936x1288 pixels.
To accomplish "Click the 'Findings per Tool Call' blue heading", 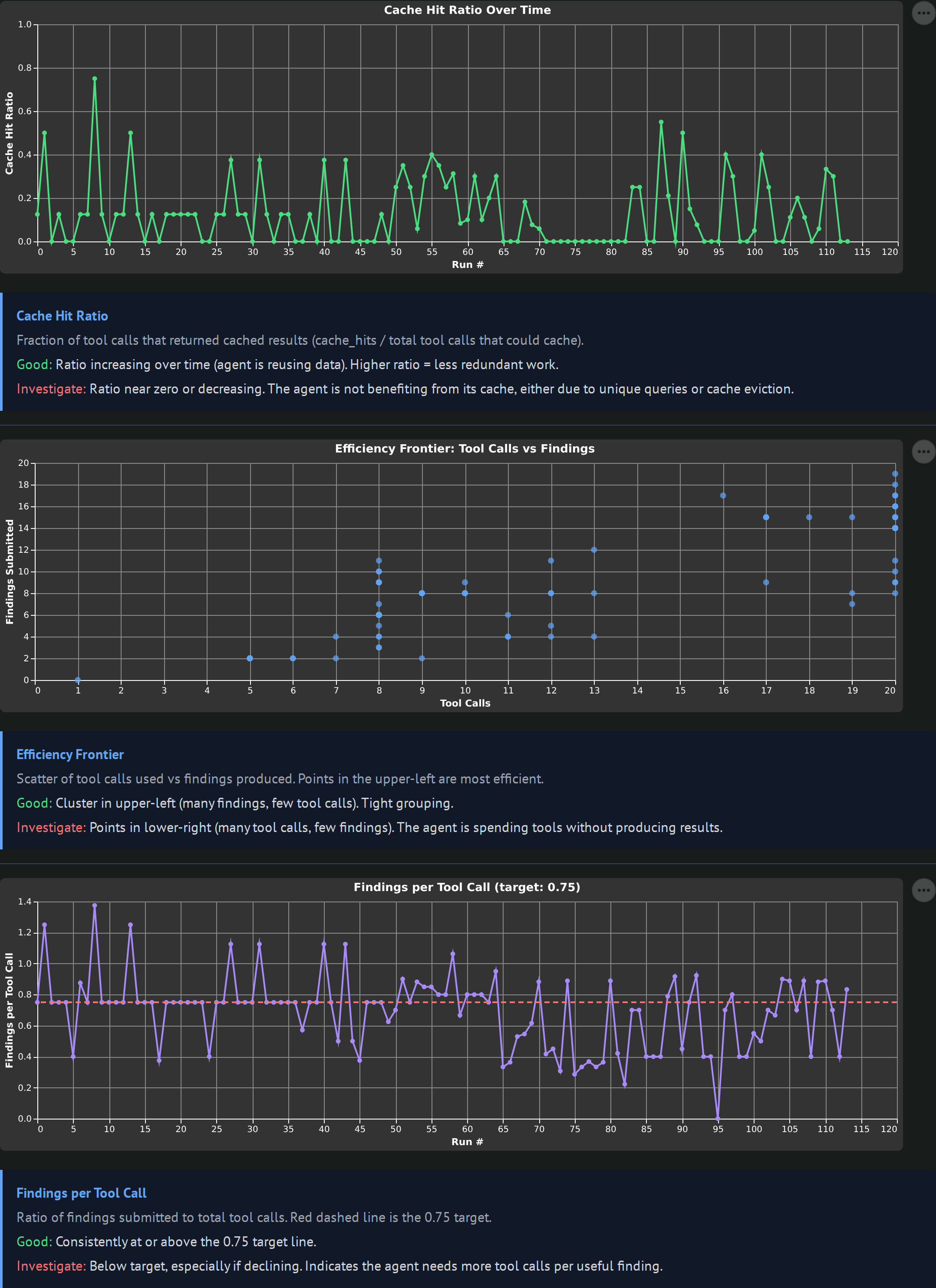I will point(81,1192).
